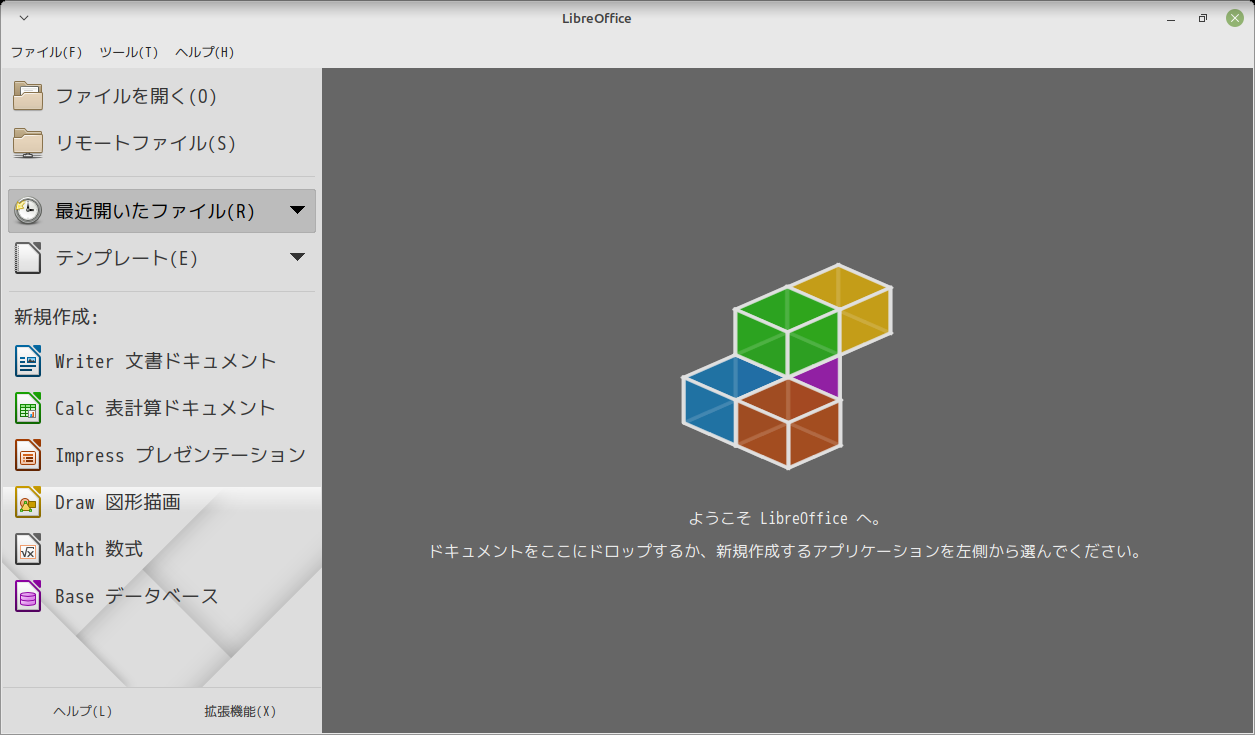Click the recent files clock icon
The width and height of the screenshot is (1255, 735).
point(28,211)
